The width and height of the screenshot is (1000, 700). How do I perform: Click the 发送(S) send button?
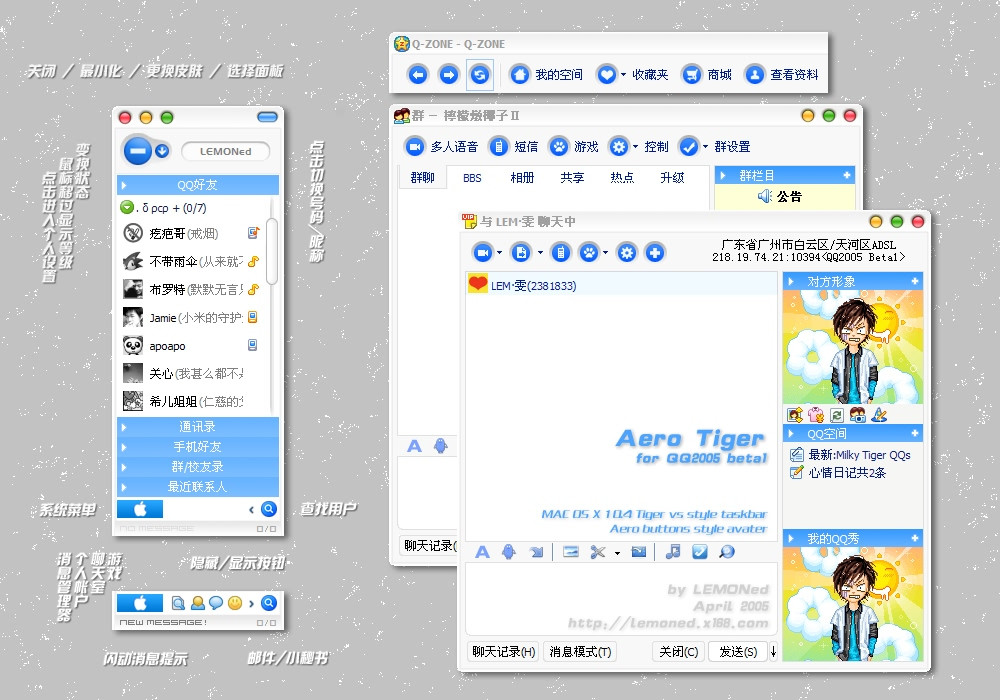[738, 651]
